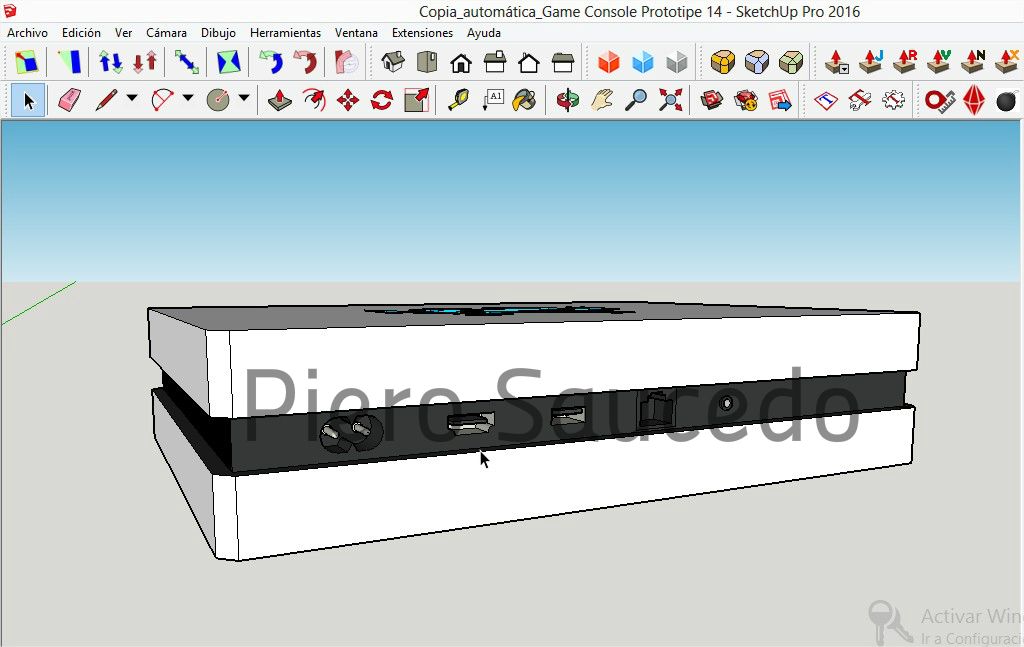Viewport: 1024px width, 647px height.
Task: Click the Zoom Extents tool
Action: 670,100
